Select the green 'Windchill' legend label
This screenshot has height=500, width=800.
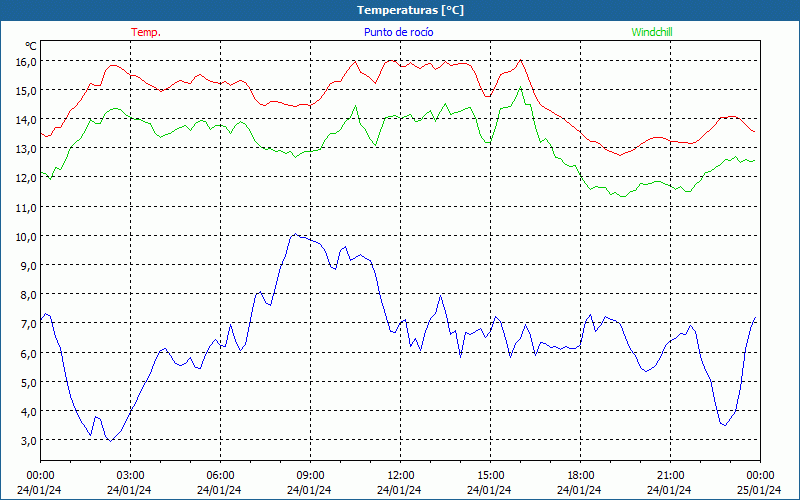pos(652,32)
